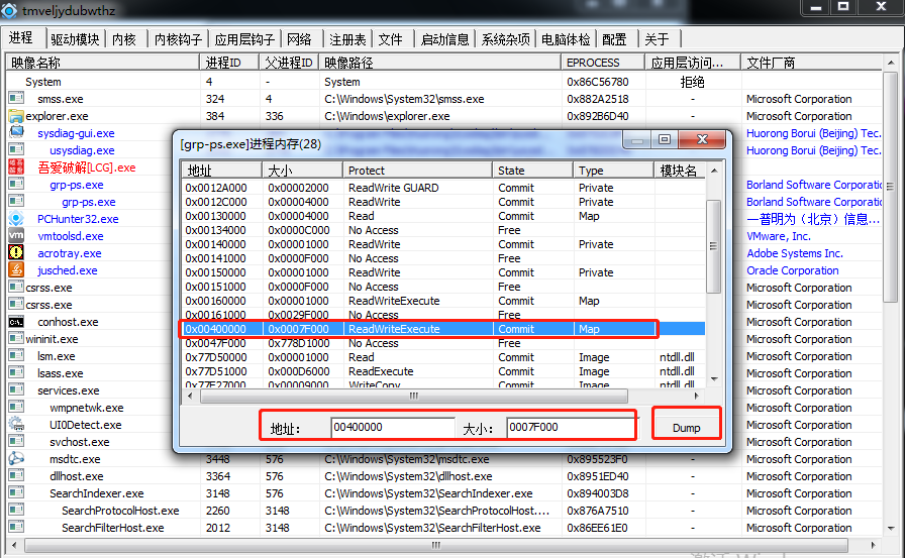This screenshot has height=558, width=905.
Task: Click the explorer.exe folder icon
Action: pos(16,115)
